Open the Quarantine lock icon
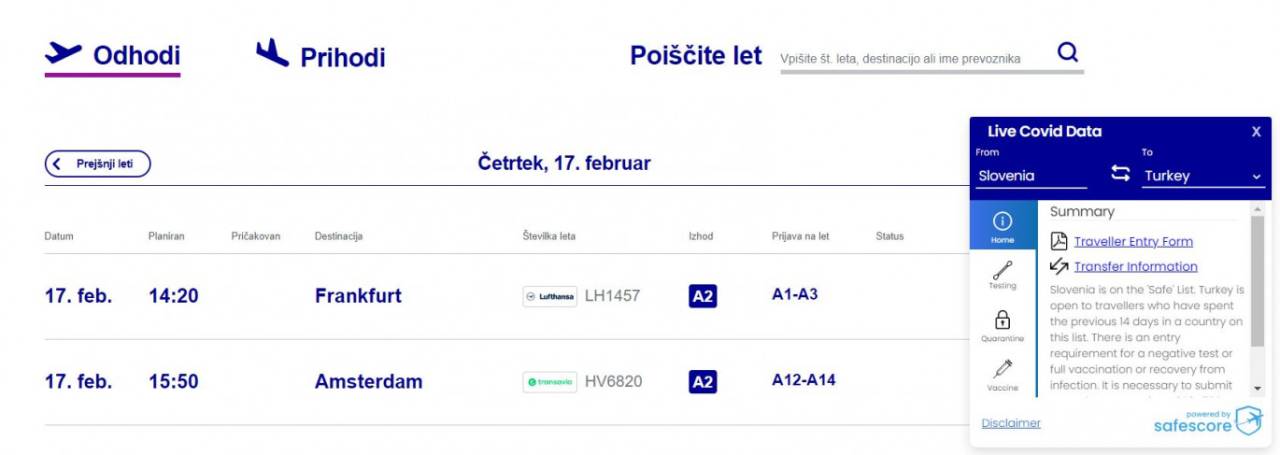The image size is (1280, 455). click(1002, 324)
